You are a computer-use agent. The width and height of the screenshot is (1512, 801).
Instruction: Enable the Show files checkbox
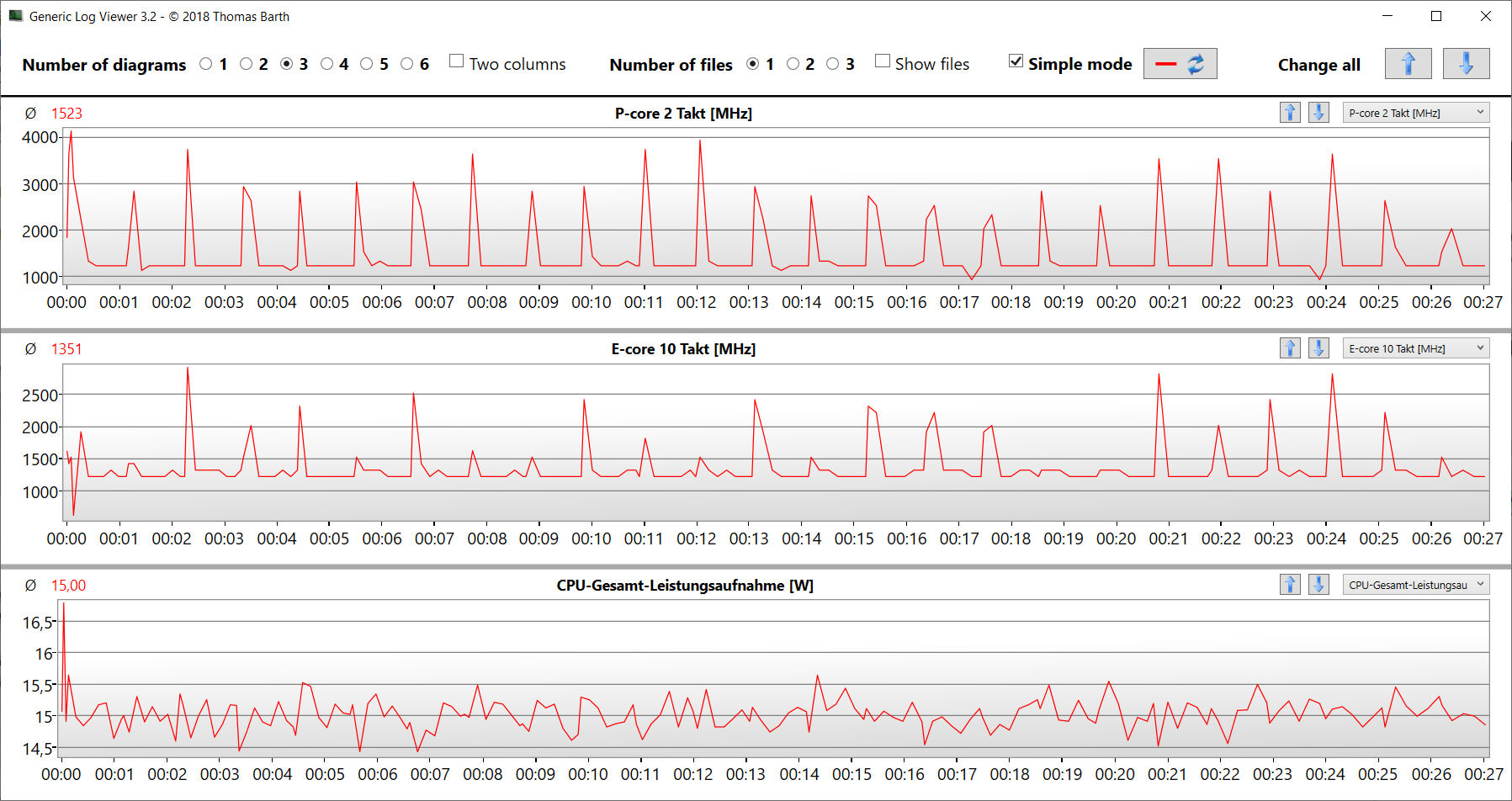[x=883, y=61]
